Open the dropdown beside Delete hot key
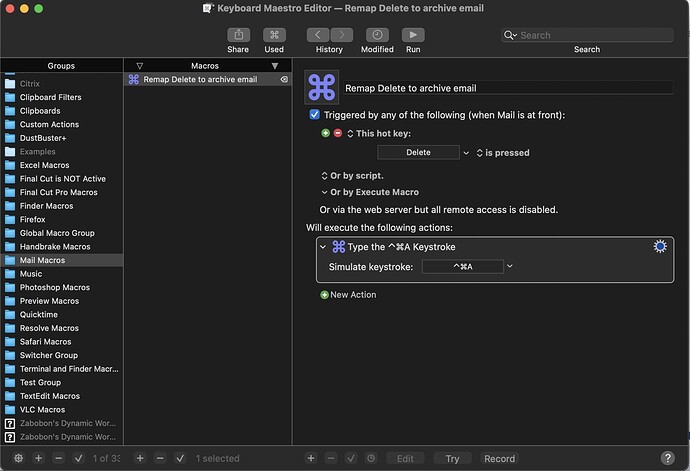690x471 pixels. point(466,153)
